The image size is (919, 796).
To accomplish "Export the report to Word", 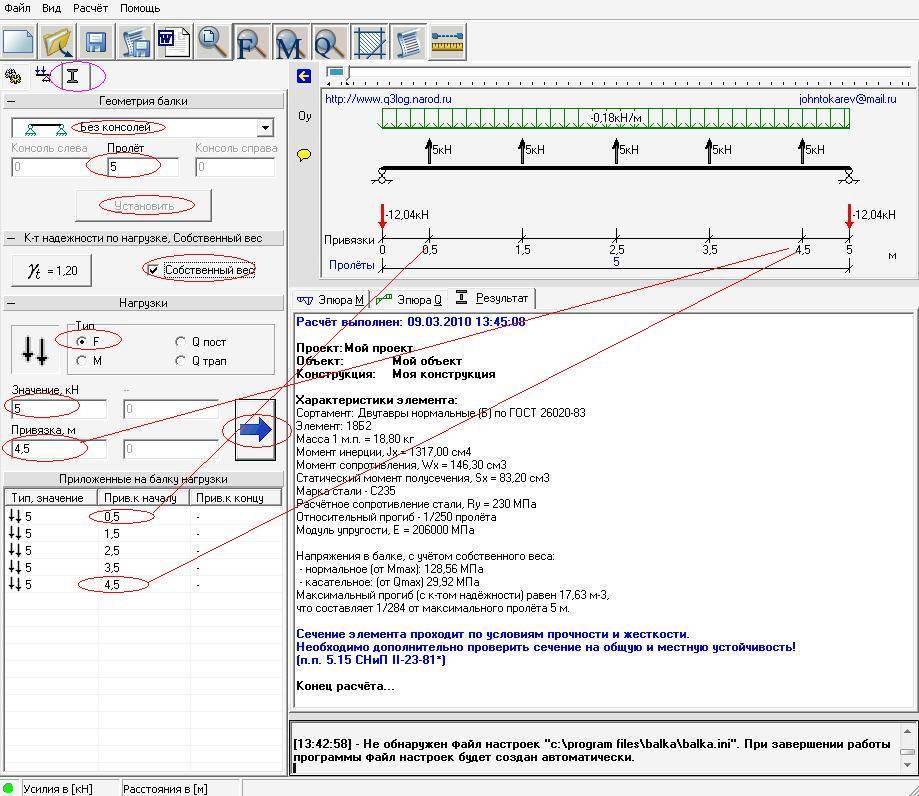I will coord(174,42).
